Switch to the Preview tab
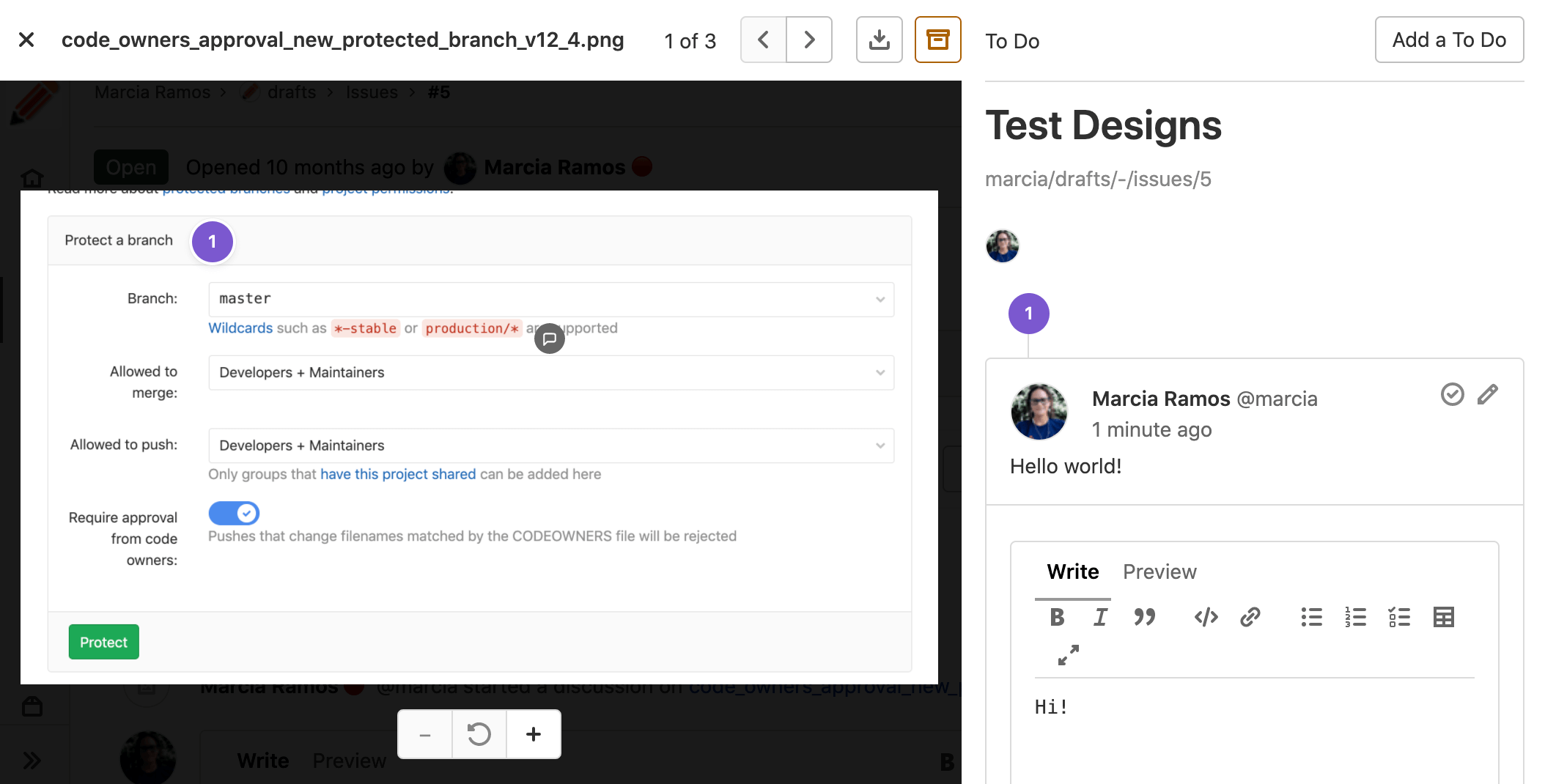This screenshot has height=784, width=1545. 1159,572
